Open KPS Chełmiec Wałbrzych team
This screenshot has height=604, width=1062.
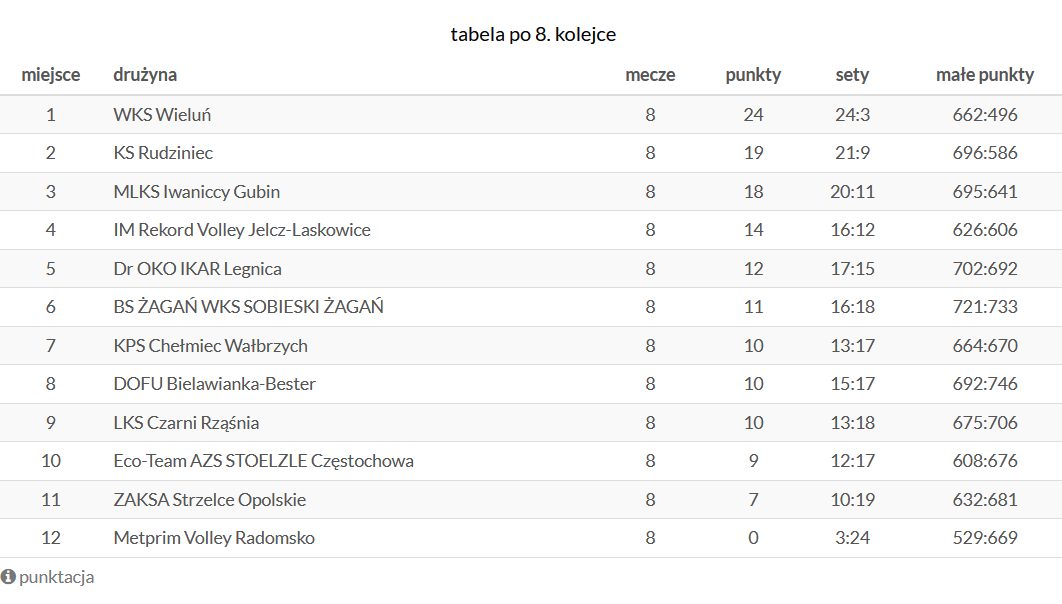click(x=210, y=346)
